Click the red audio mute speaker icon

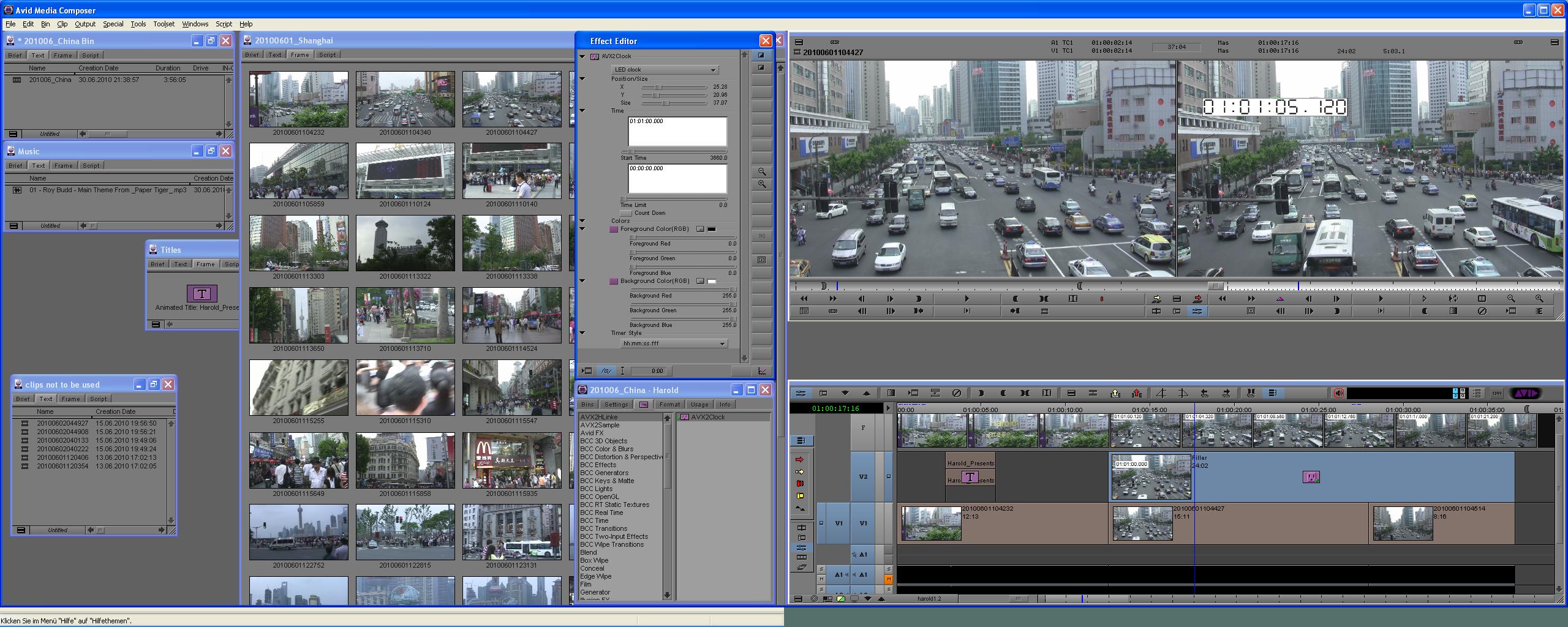coord(1338,393)
